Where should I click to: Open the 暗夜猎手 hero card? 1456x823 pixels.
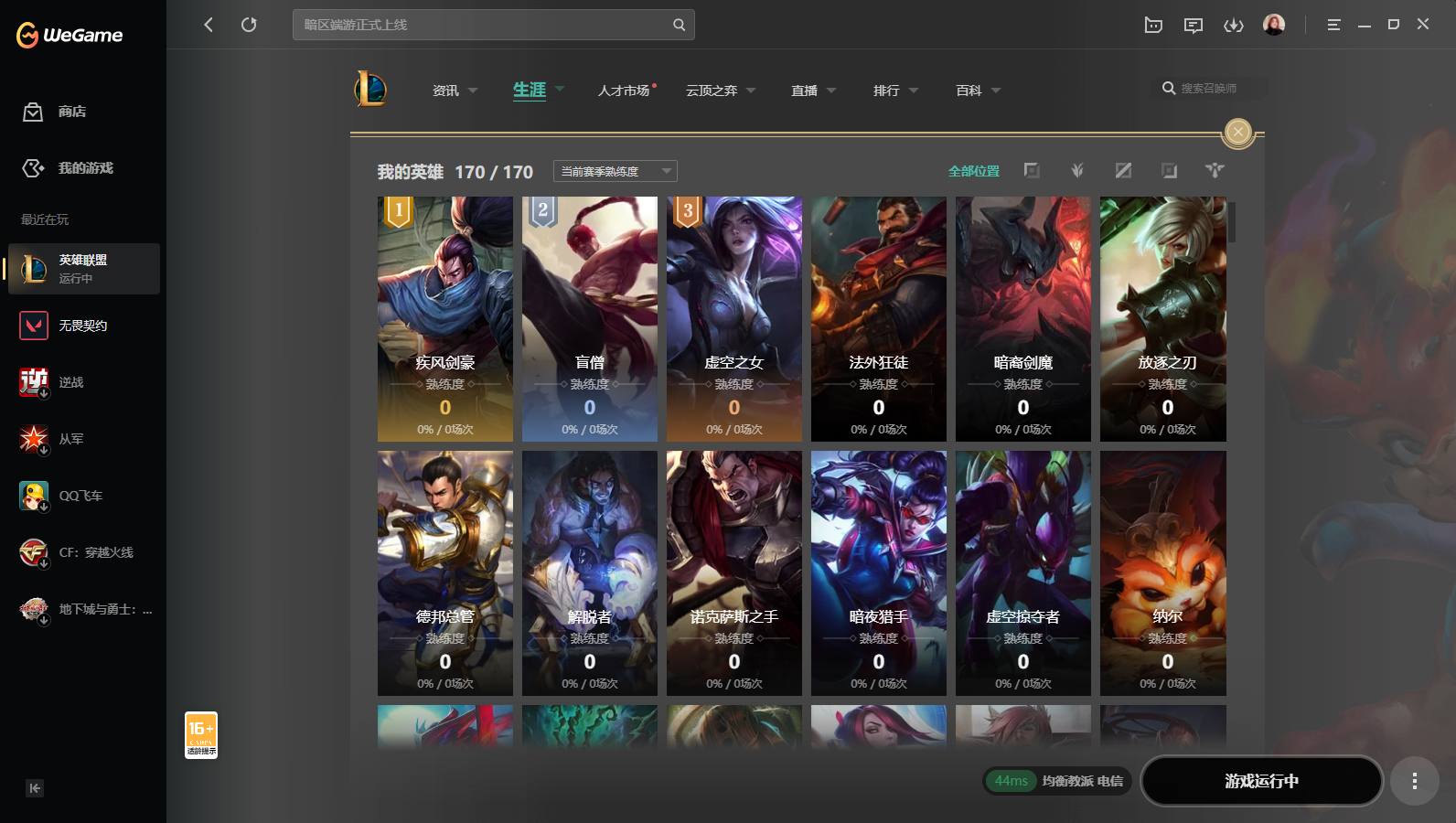click(879, 573)
